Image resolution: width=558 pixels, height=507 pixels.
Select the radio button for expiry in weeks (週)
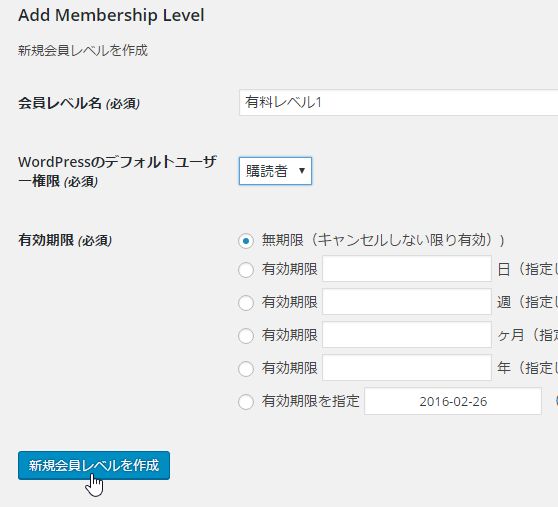point(246,303)
